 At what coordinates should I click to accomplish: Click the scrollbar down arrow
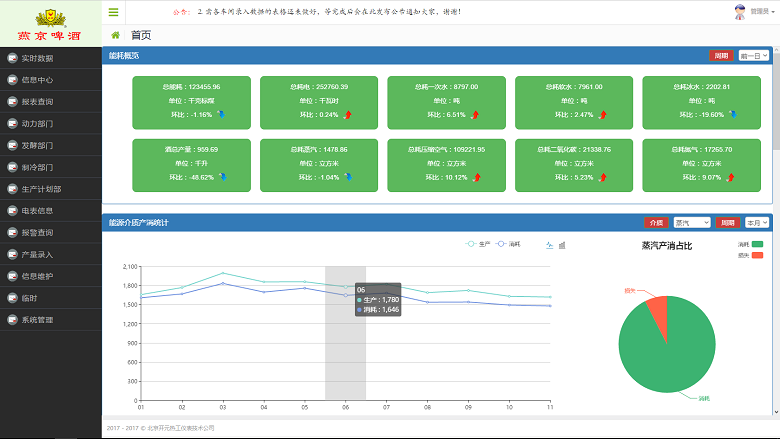click(x=776, y=412)
